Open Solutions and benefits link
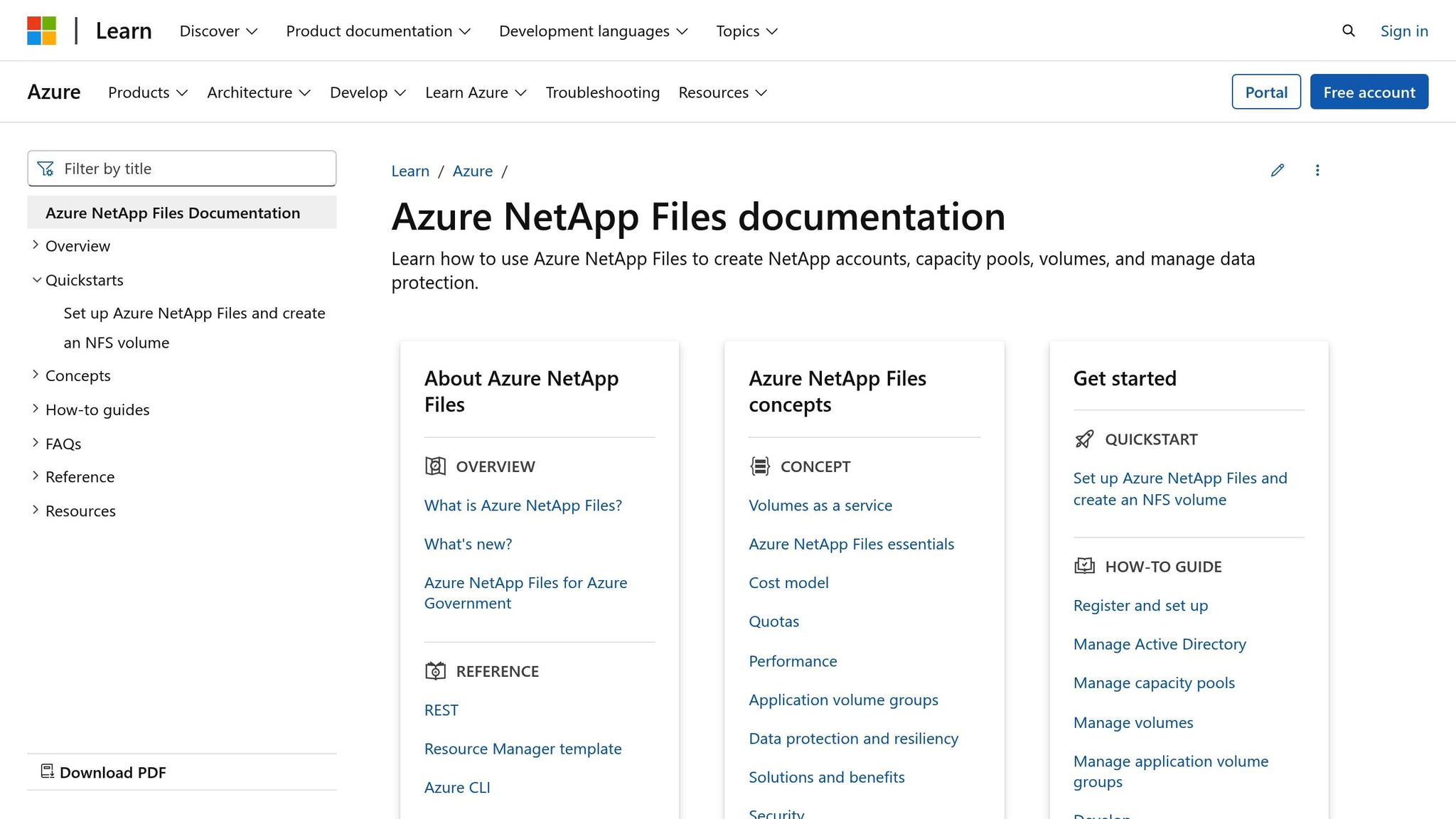 826,777
